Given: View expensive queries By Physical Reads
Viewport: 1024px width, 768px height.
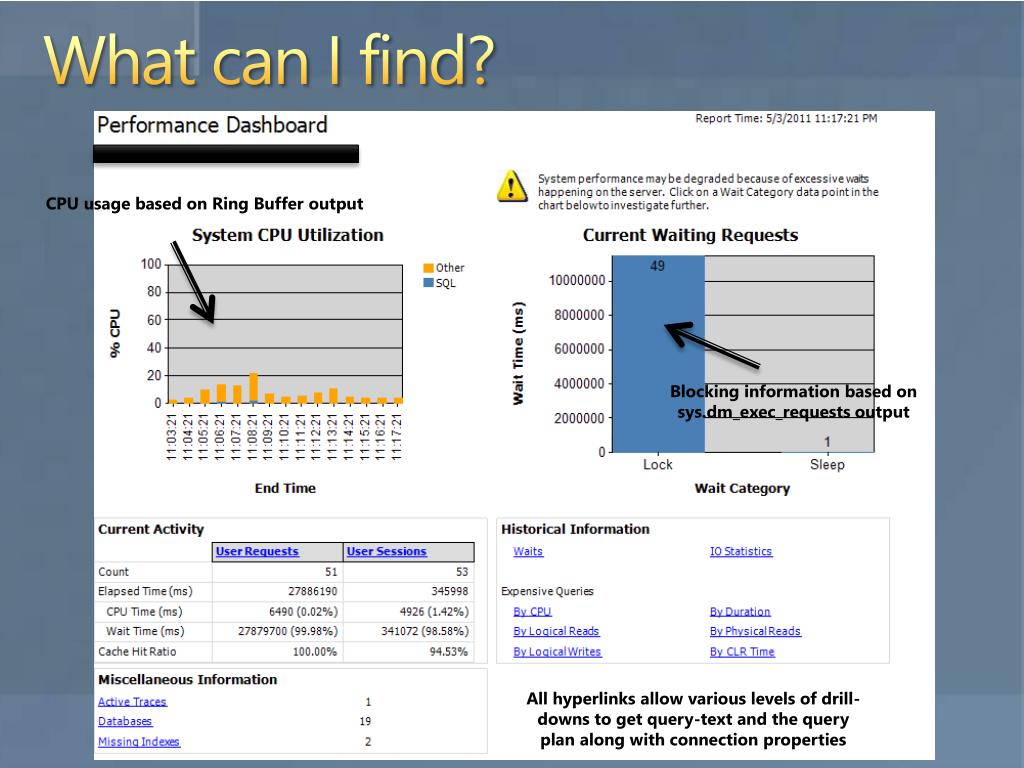Looking at the screenshot, I should coord(755,631).
